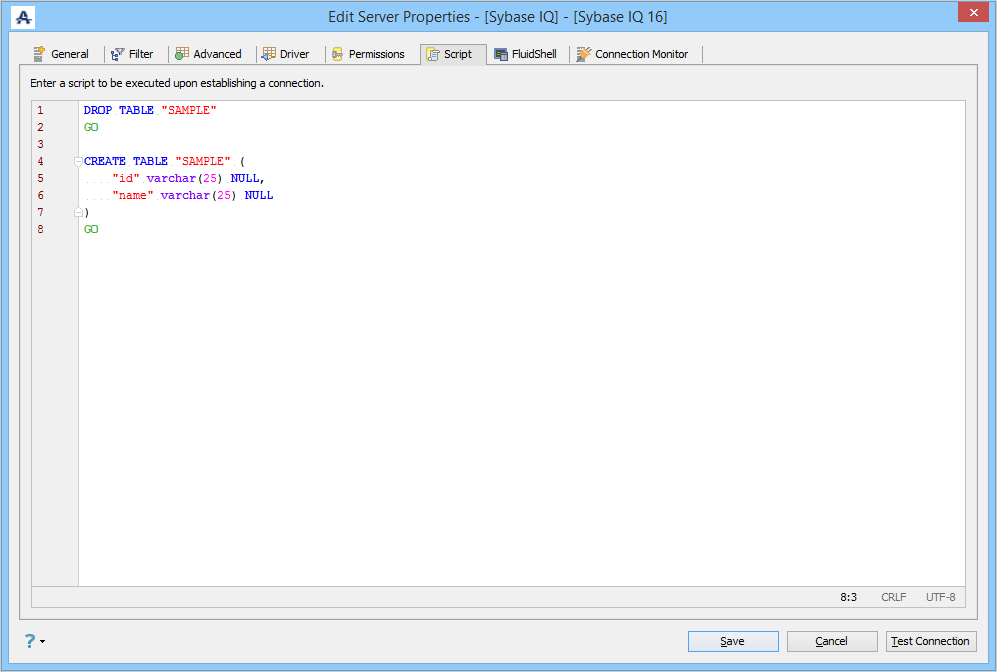
Task: Click Test Connection button
Action: click(931, 641)
